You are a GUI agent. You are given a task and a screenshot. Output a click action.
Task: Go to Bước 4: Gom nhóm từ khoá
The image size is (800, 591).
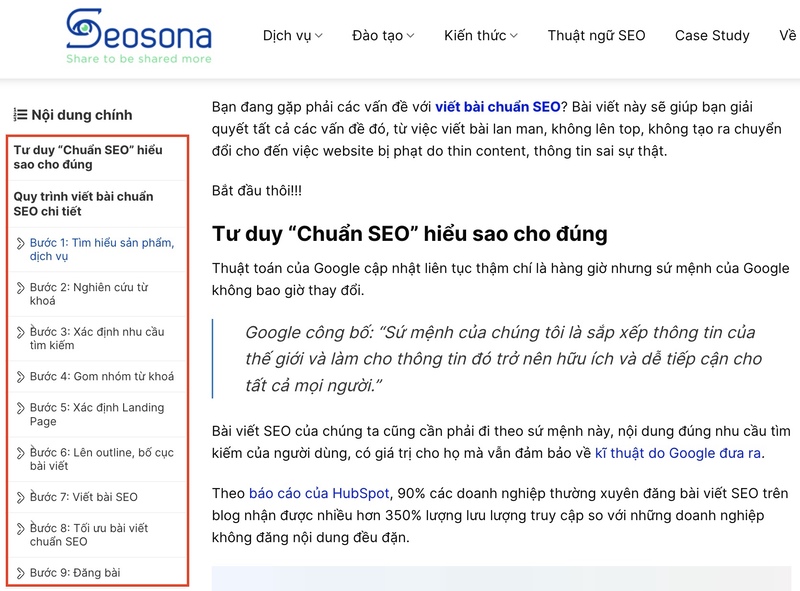coord(102,377)
